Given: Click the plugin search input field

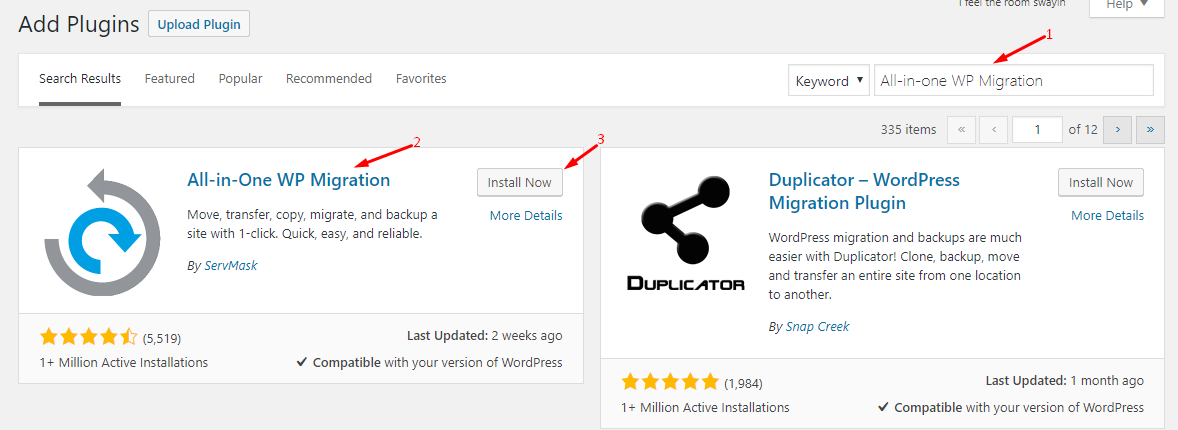Looking at the screenshot, I should (1013, 80).
